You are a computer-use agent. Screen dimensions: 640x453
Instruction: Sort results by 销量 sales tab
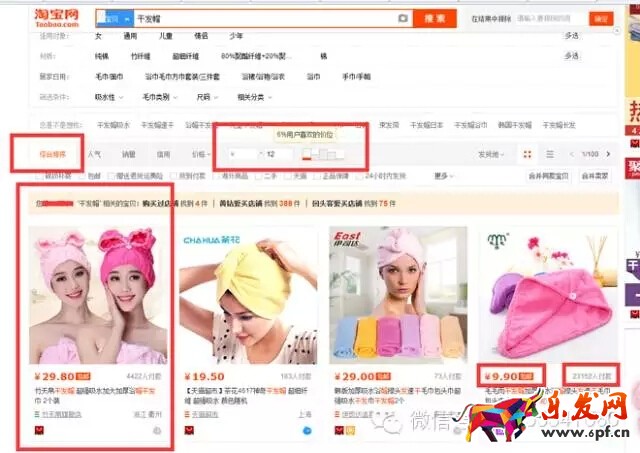(x=128, y=154)
